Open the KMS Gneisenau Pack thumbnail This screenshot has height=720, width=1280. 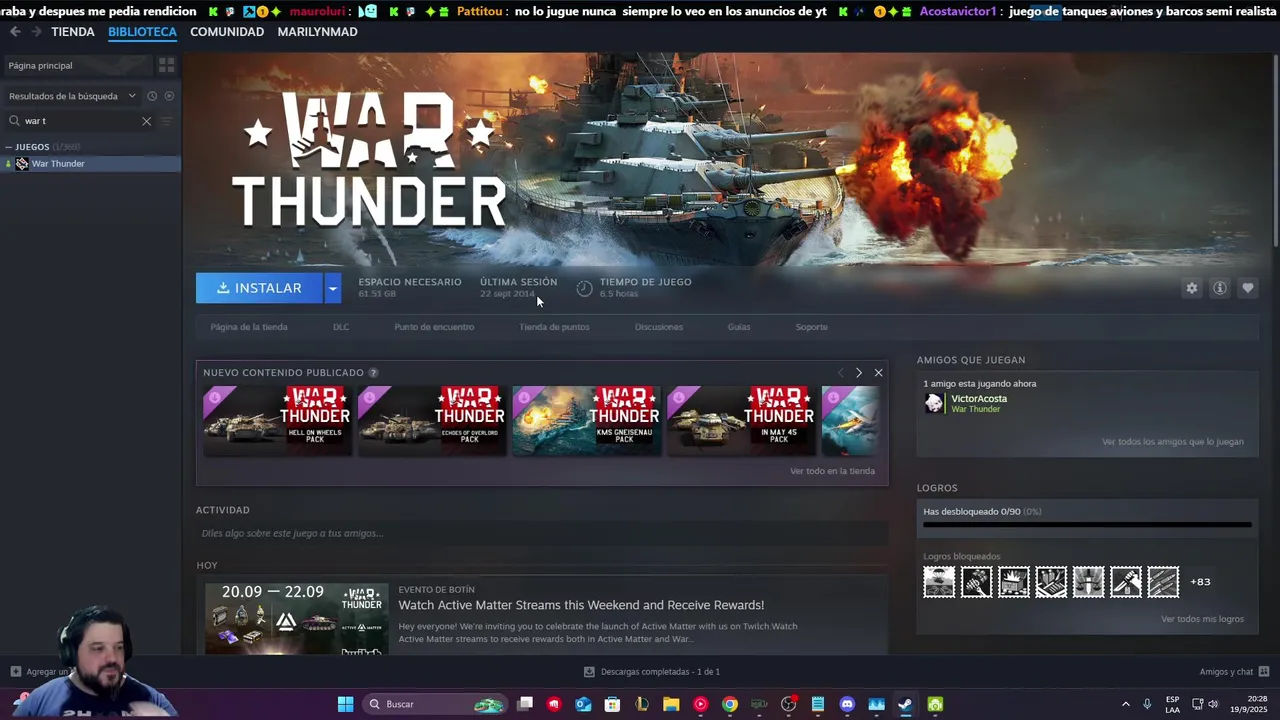587,421
